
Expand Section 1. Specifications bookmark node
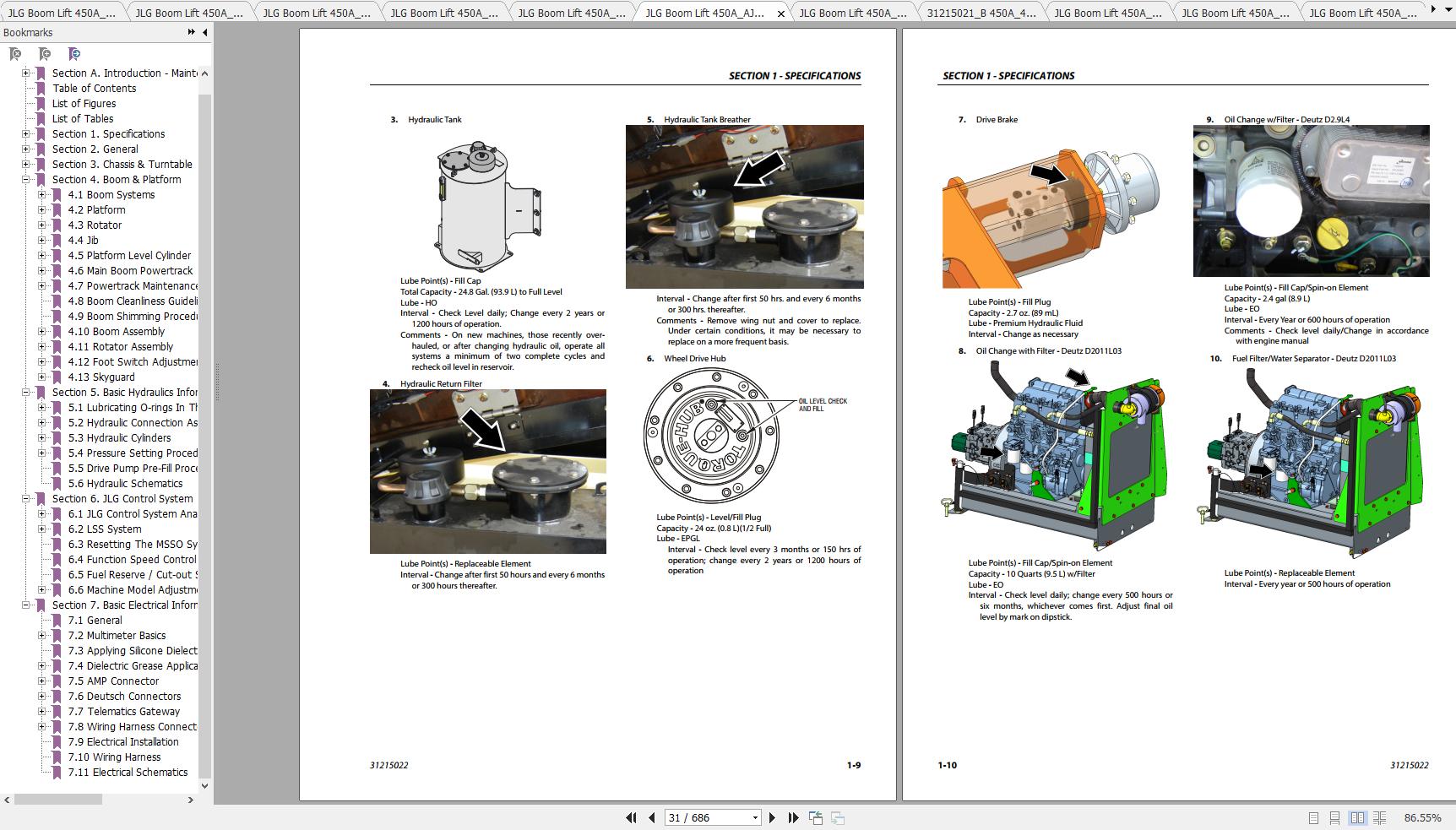(x=26, y=134)
